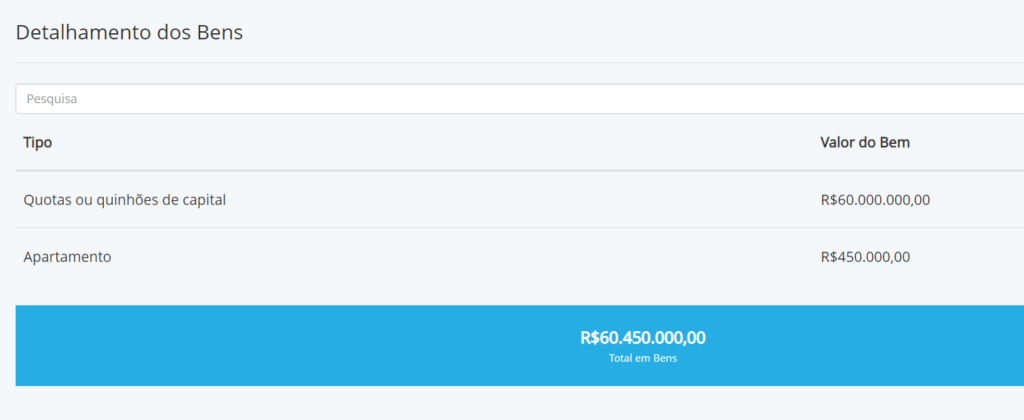Click the Total em Bens label
The height and width of the screenshot is (420, 1024).
click(643, 359)
